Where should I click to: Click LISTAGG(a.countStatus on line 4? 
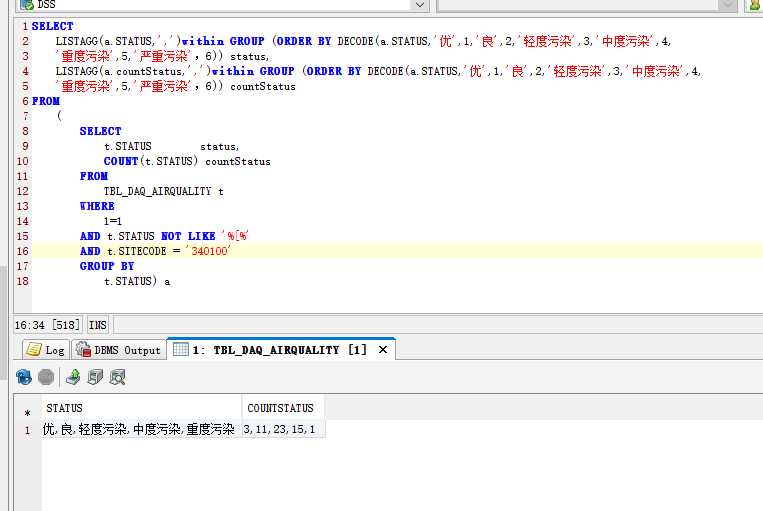click(119, 72)
